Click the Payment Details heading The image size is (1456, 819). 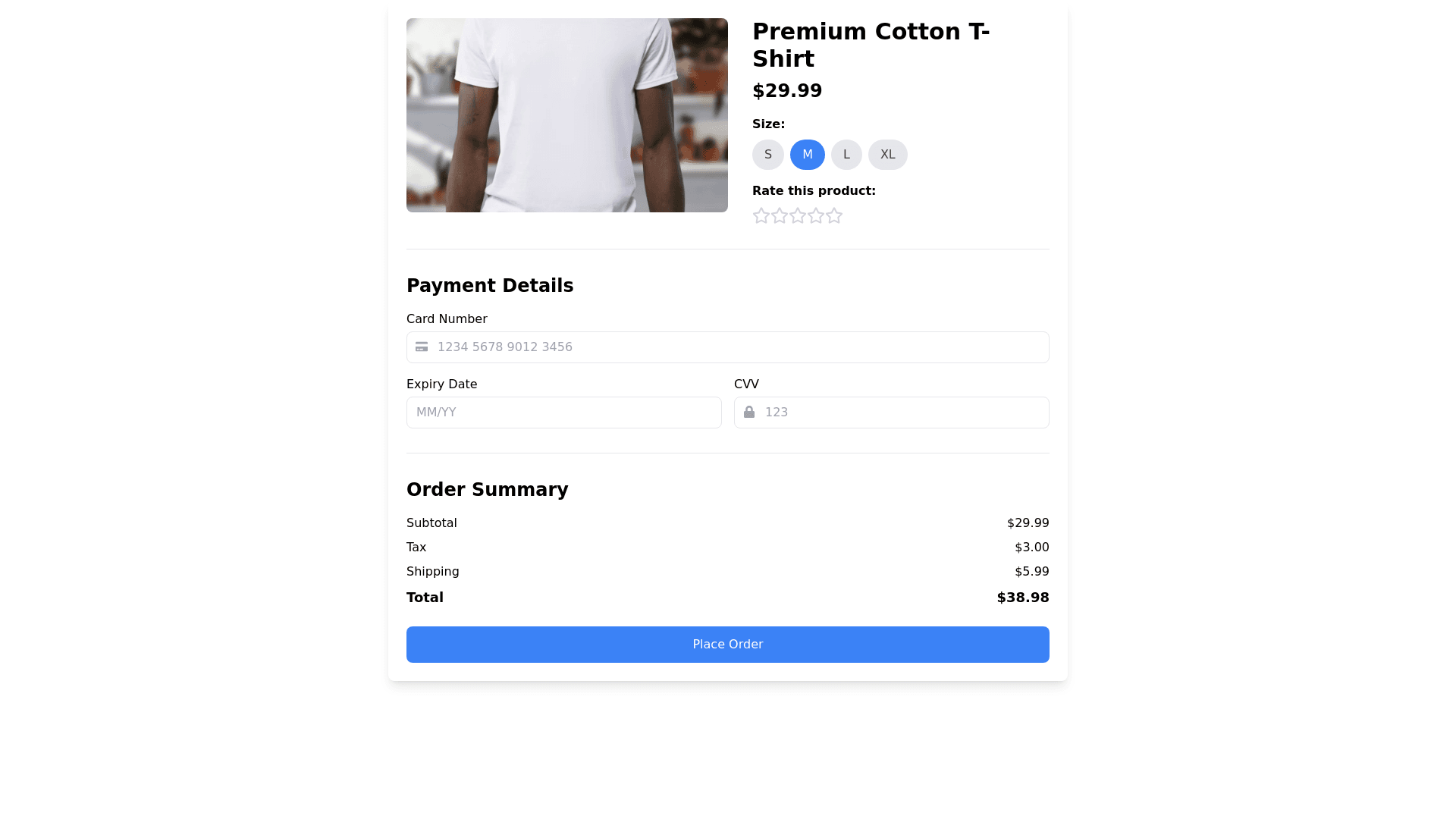coord(490,286)
